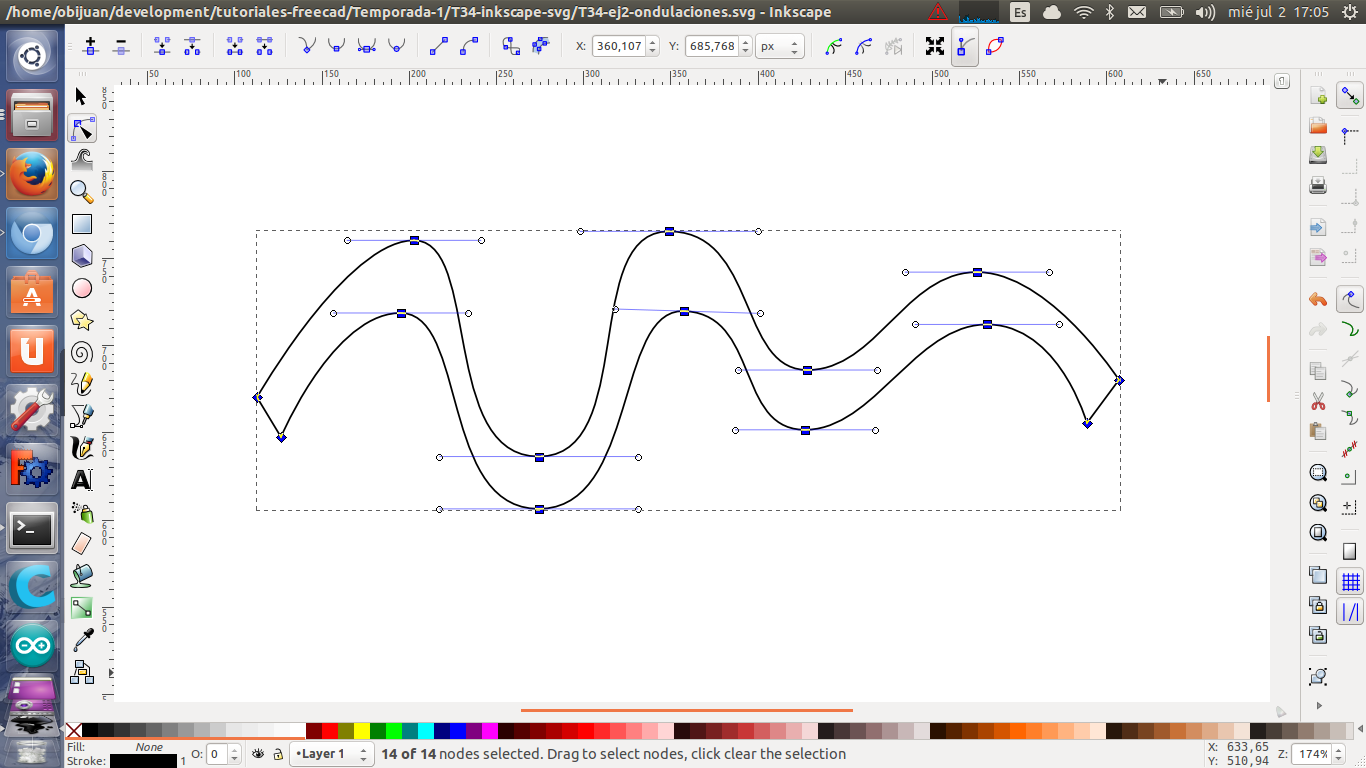
Task: Click the zoom percentage stepper arrows
Action: [1338, 754]
